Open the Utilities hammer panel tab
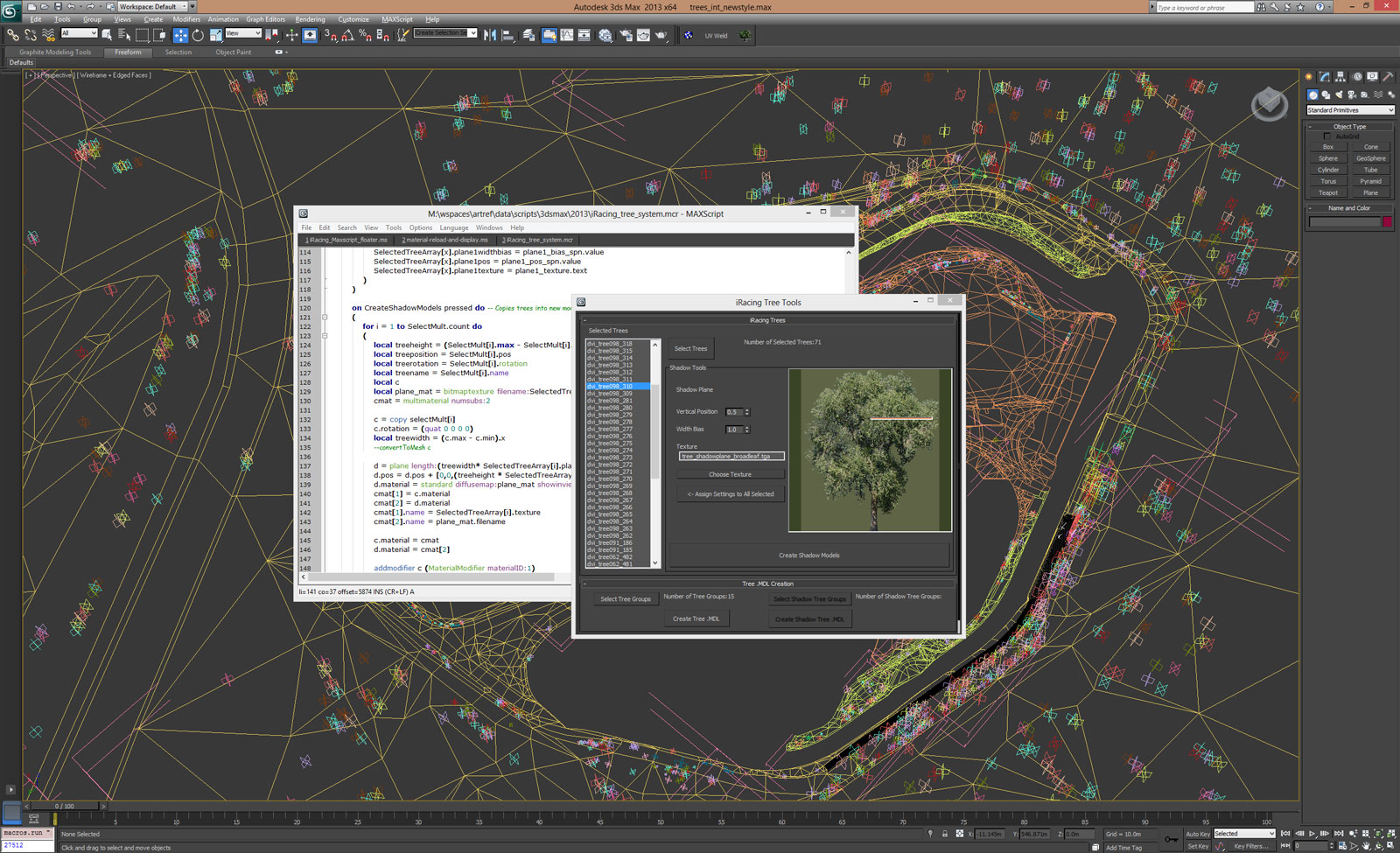The image size is (1400, 853). pyautogui.click(x=1388, y=77)
